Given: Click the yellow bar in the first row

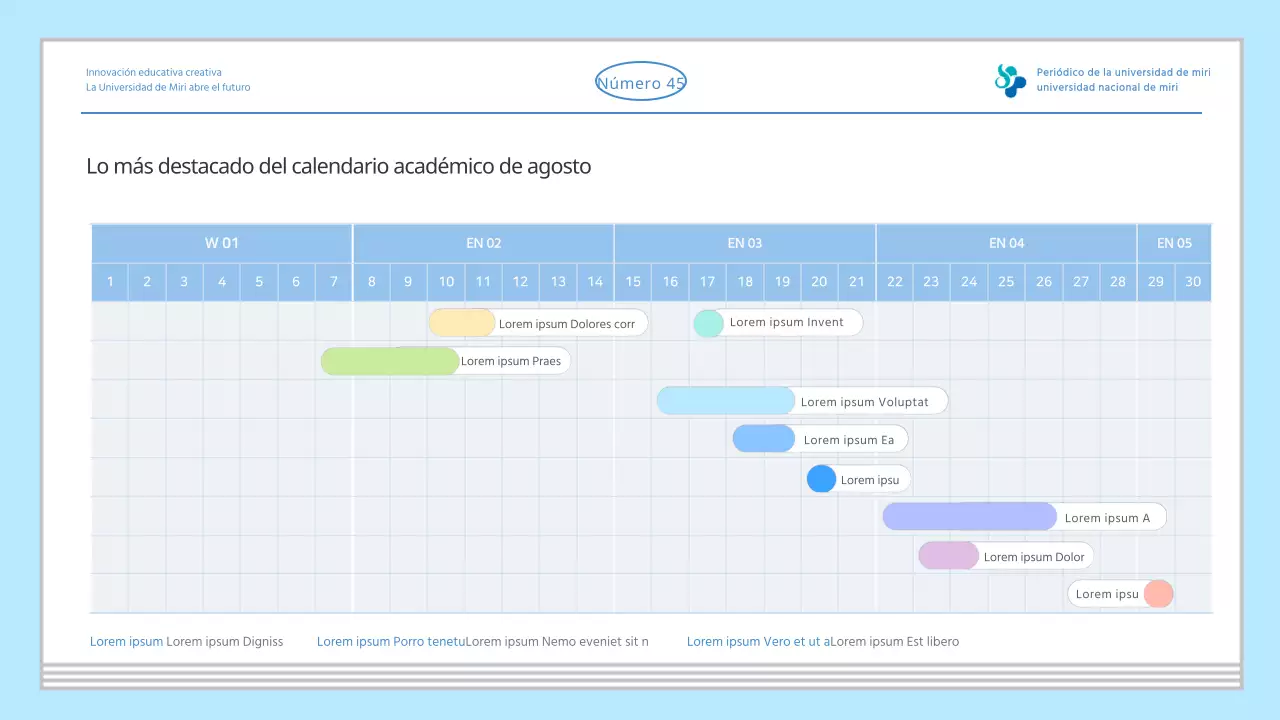Looking at the screenshot, I should tap(462, 323).
